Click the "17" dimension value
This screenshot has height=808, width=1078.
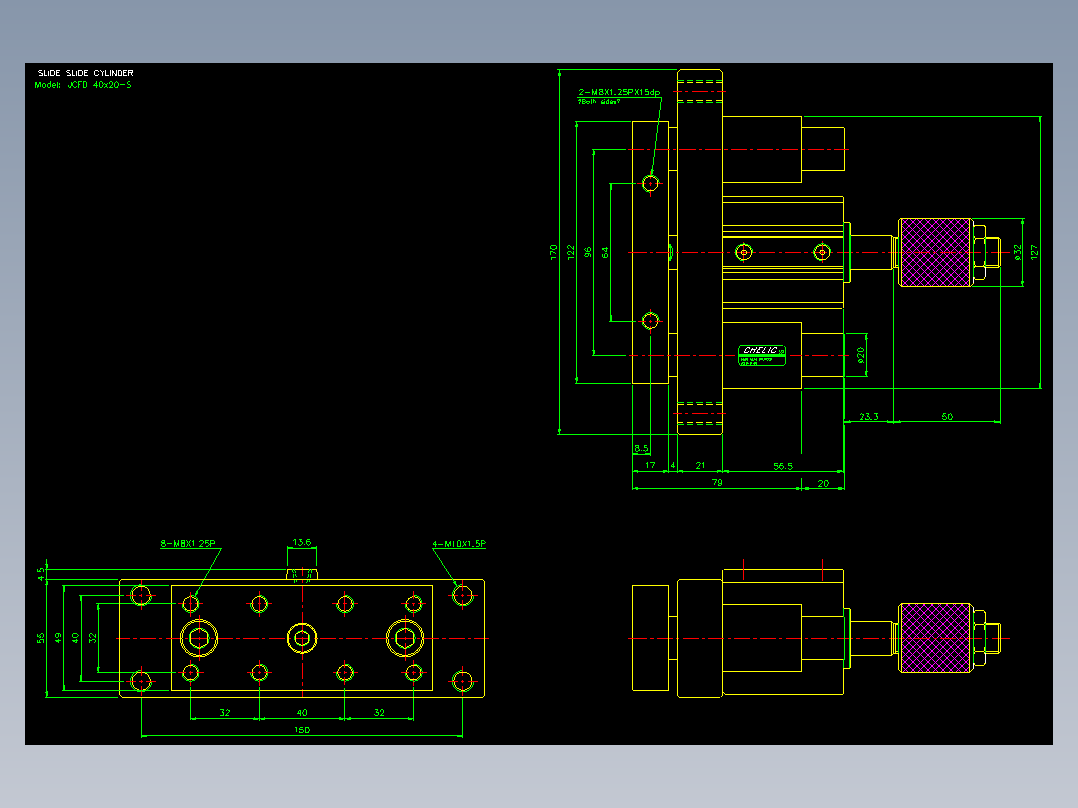pyautogui.click(x=650, y=466)
